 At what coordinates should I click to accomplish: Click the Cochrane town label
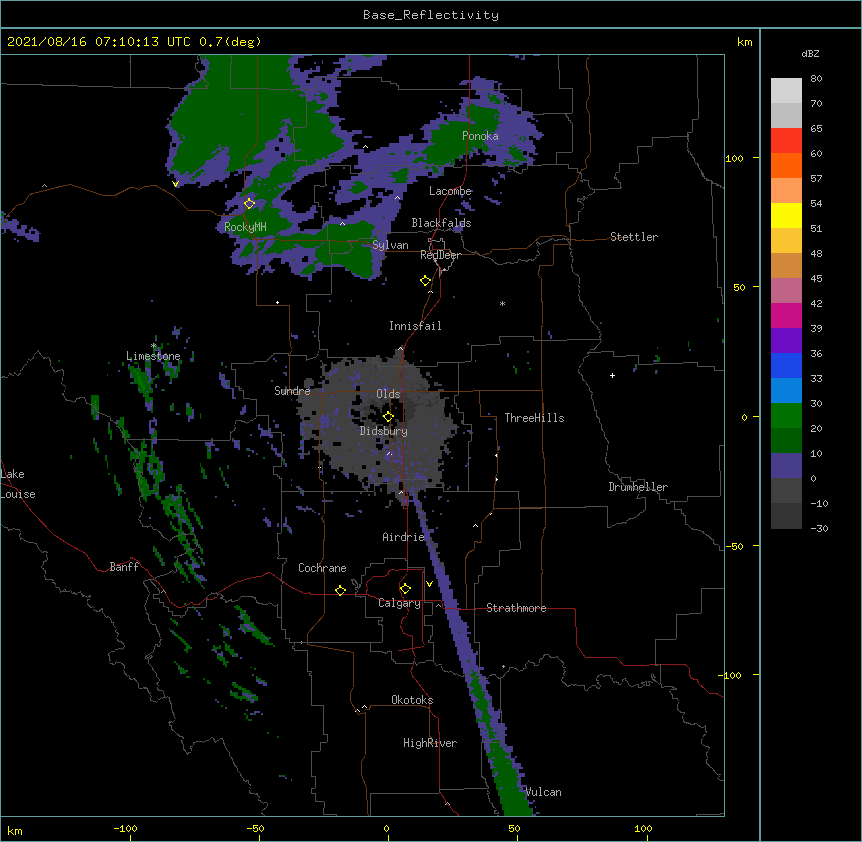pos(322,568)
